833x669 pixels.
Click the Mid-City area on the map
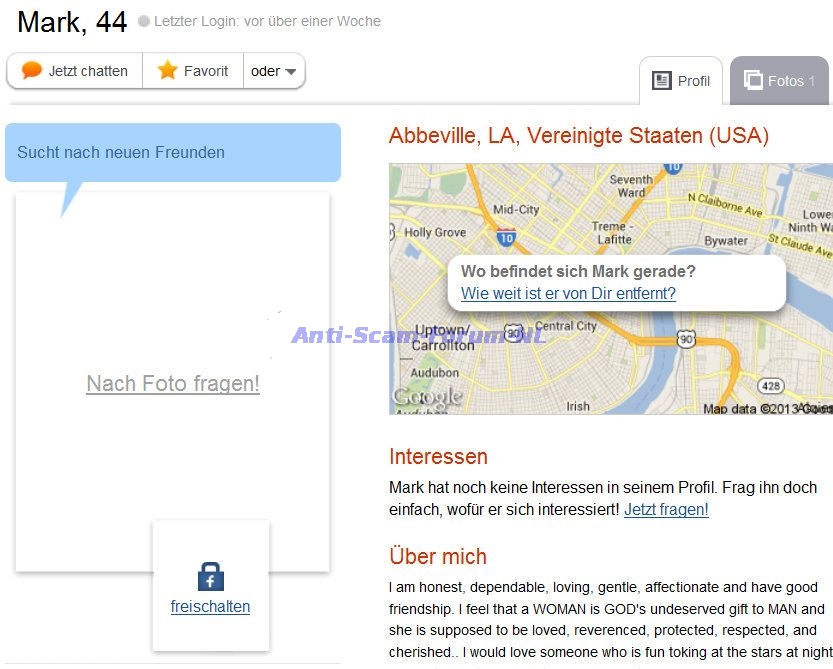coord(516,209)
